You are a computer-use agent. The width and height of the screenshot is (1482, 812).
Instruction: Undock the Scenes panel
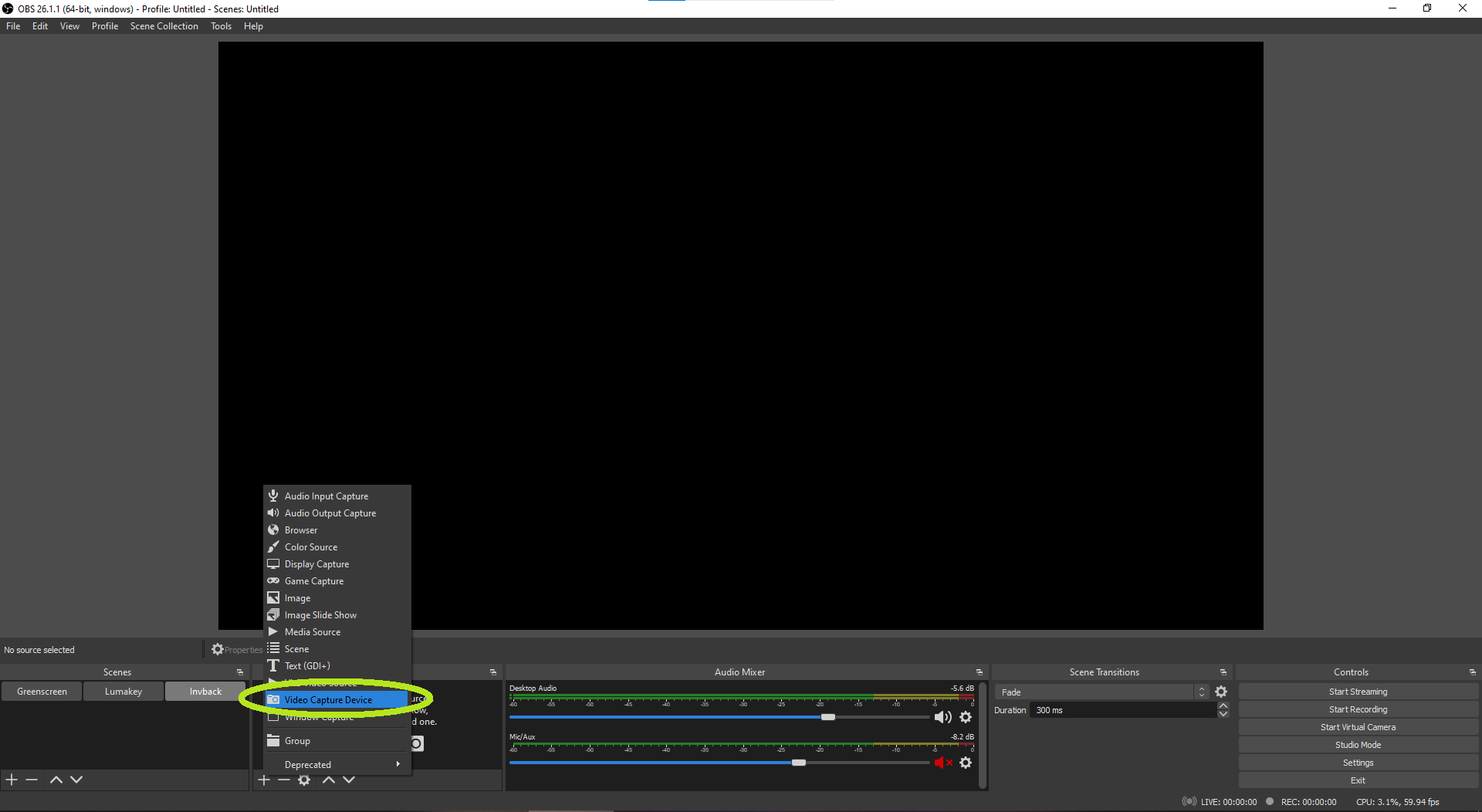coord(240,672)
